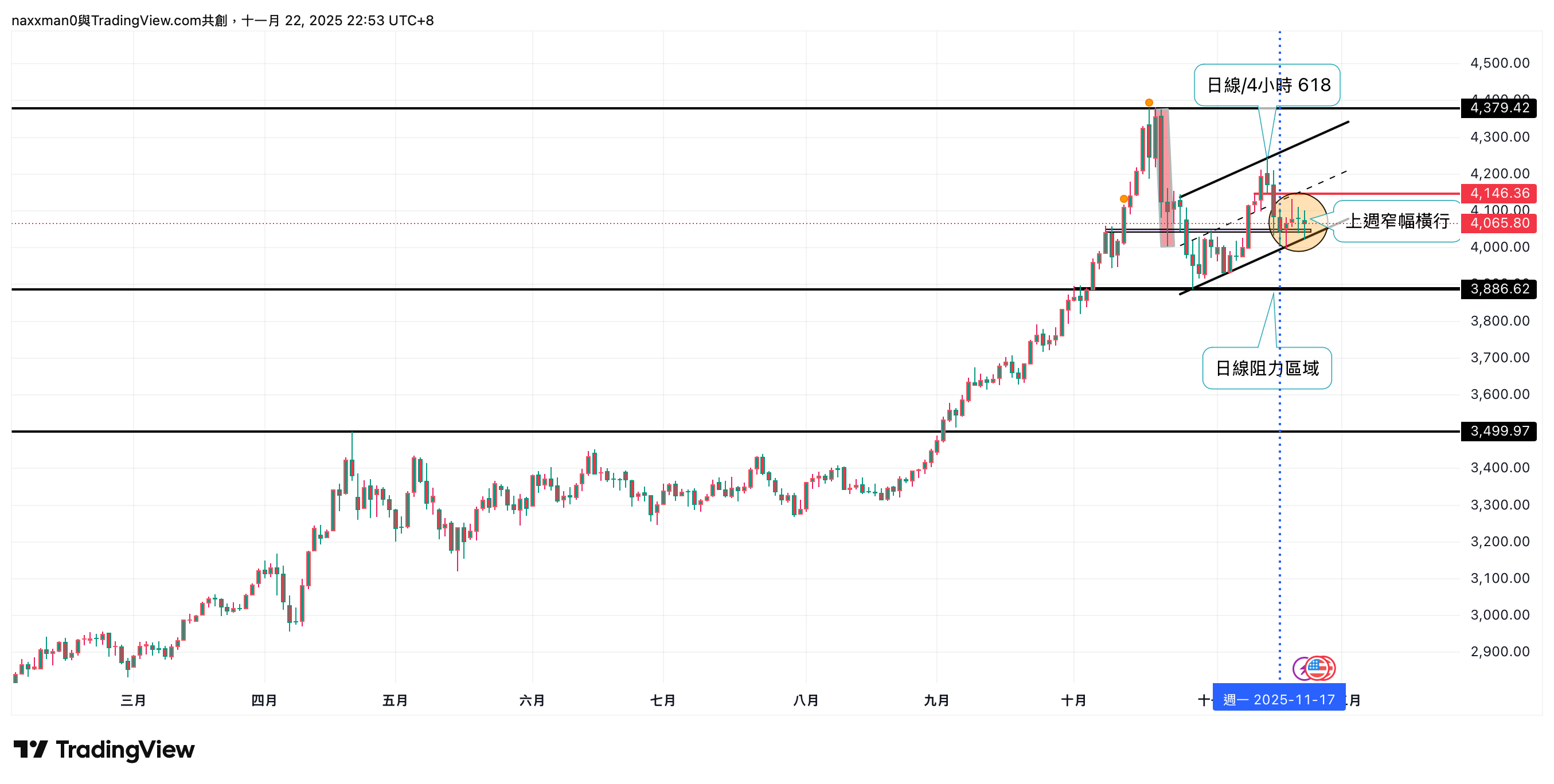Click the 3,800.00 price axis value
The image size is (1554, 784).
pyautogui.click(x=1500, y=321)
